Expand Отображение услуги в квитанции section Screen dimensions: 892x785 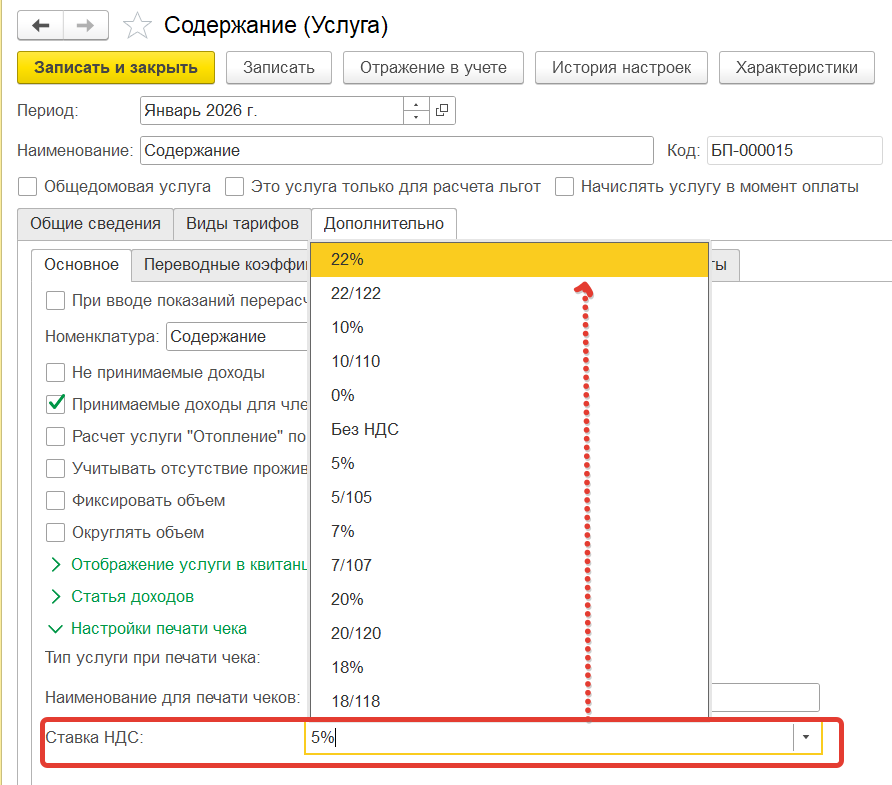(186, 564)
